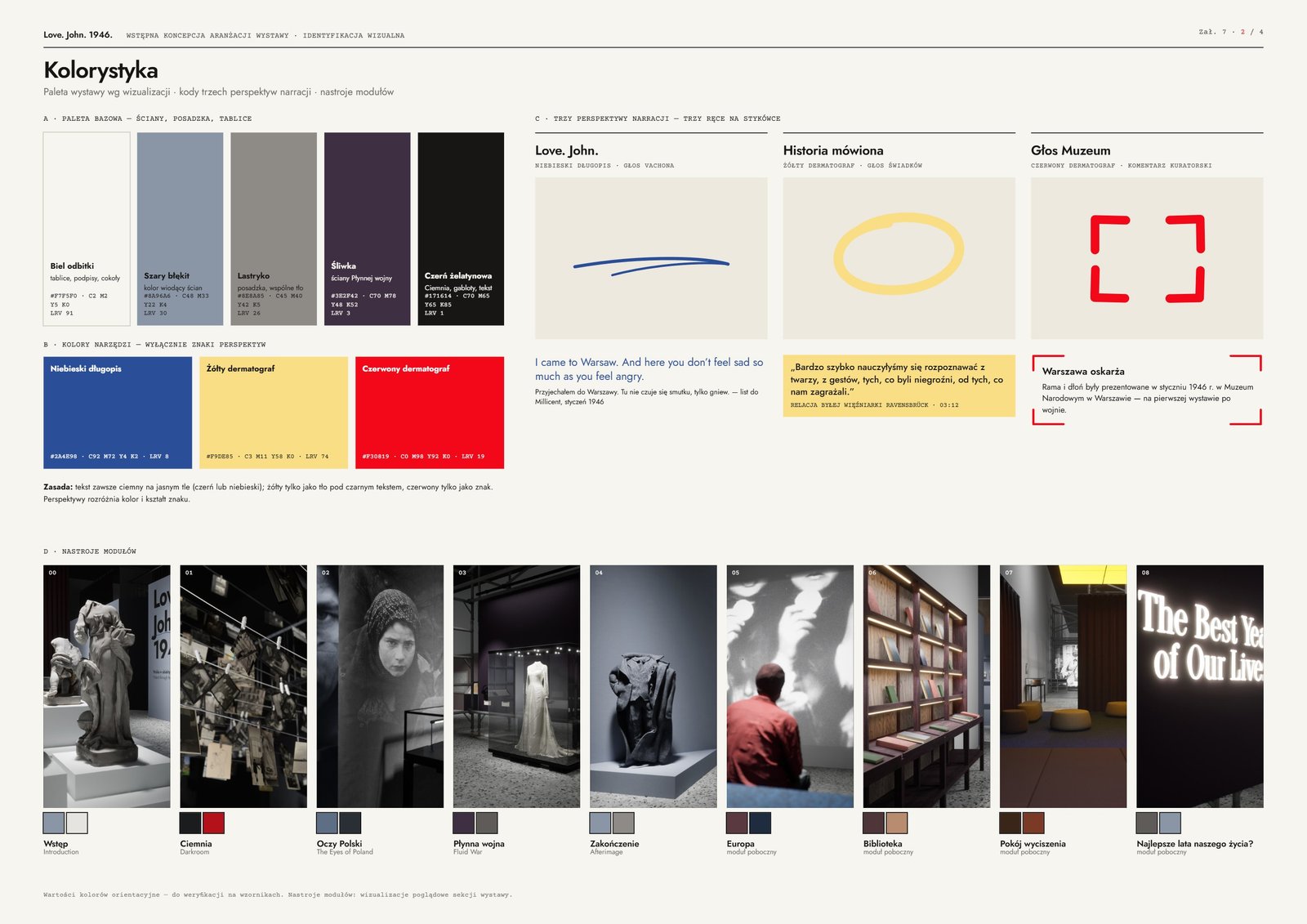Click the Historia mówiona heading
The image size is (1307, 924).
click(x=833, y=150)
